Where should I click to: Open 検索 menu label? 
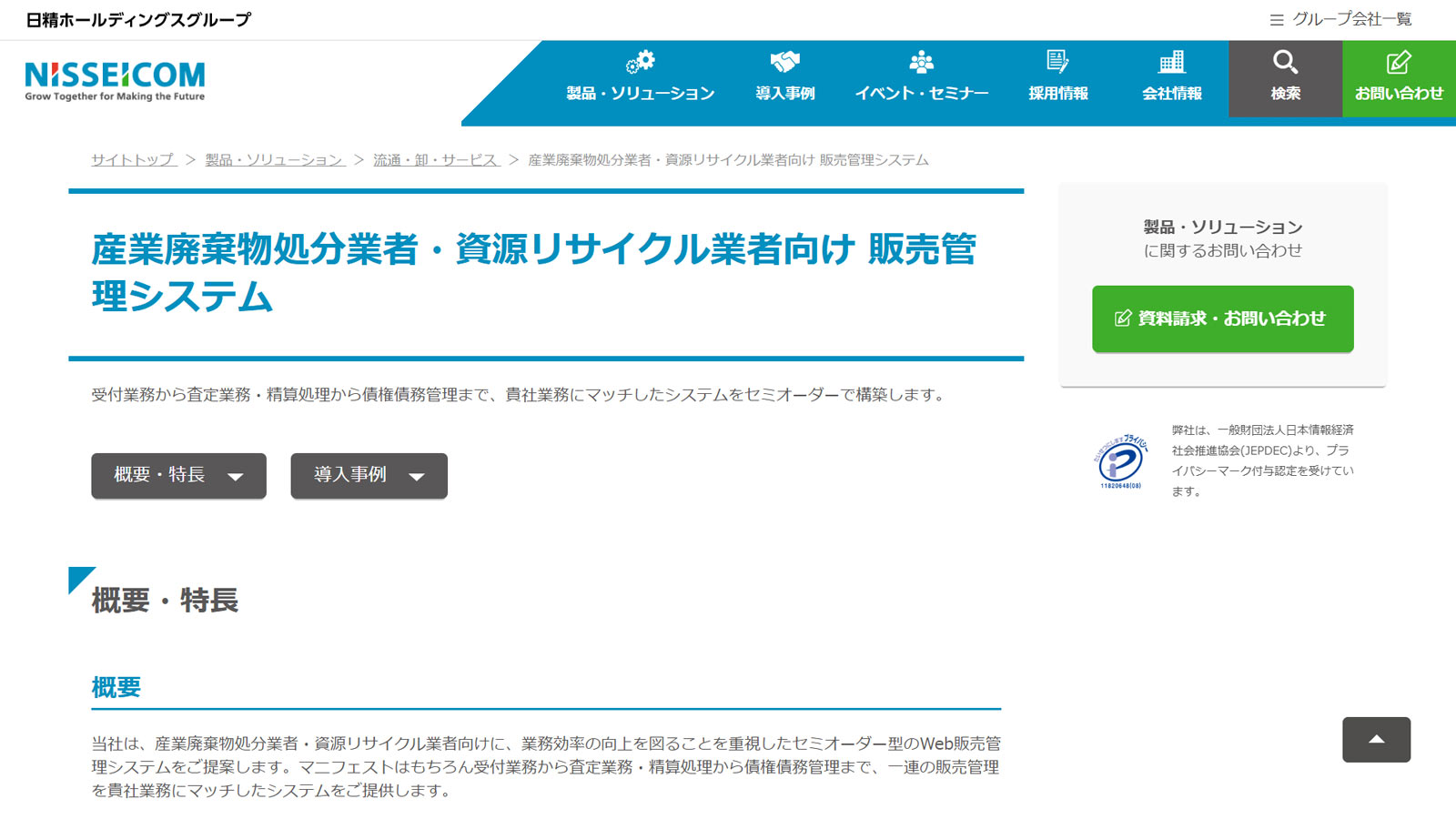tap(1285, 93)
